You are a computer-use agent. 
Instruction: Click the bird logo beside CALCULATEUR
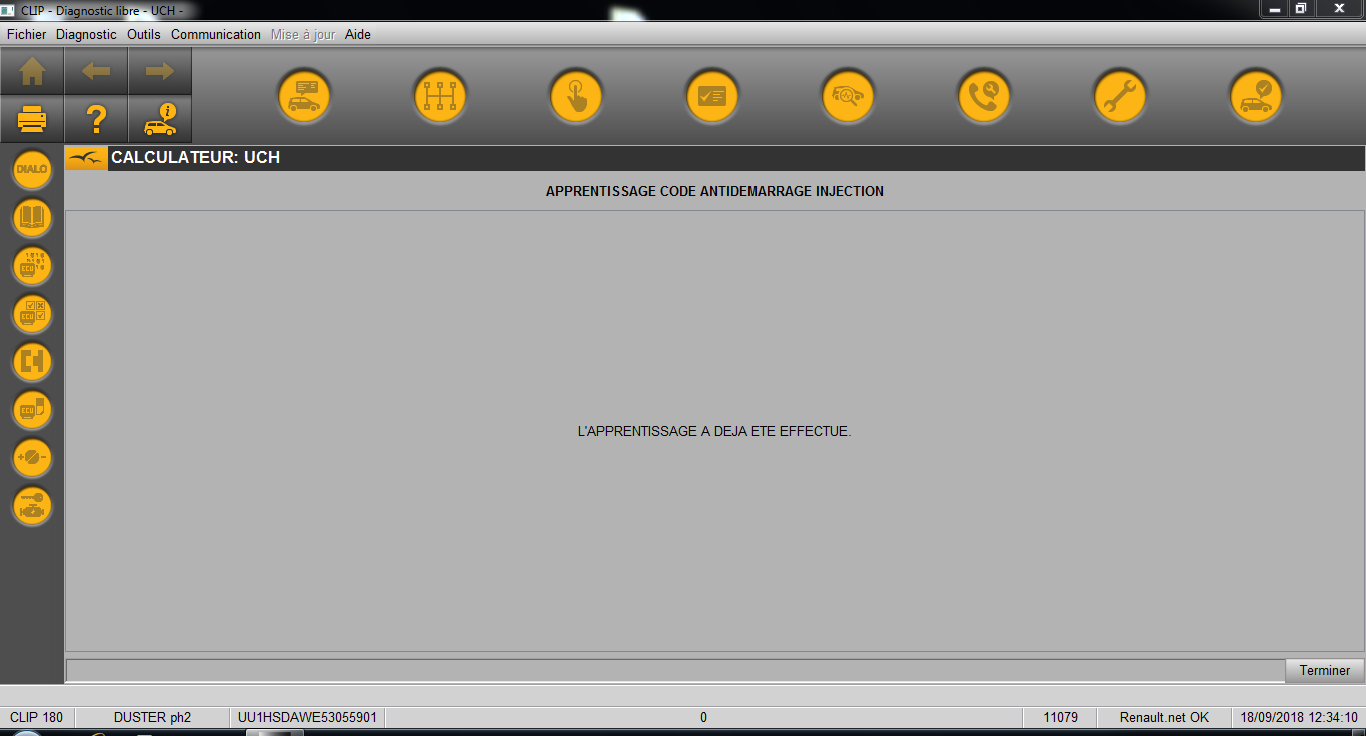pos(86,158)
